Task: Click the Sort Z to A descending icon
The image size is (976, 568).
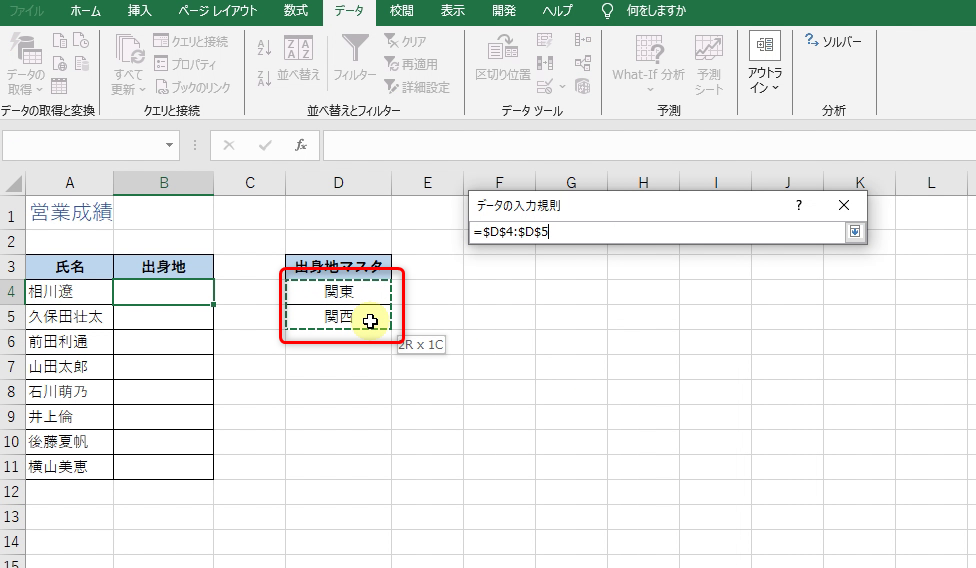Action: click(265, 77)
